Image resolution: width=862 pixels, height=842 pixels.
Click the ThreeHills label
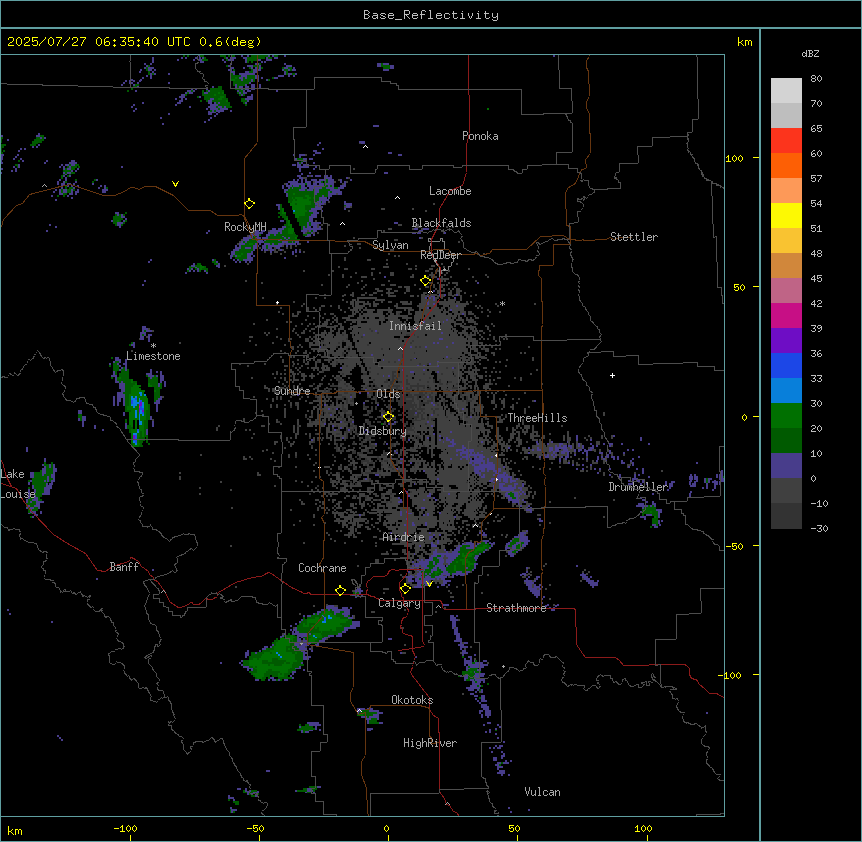click(x=537, y=418)
